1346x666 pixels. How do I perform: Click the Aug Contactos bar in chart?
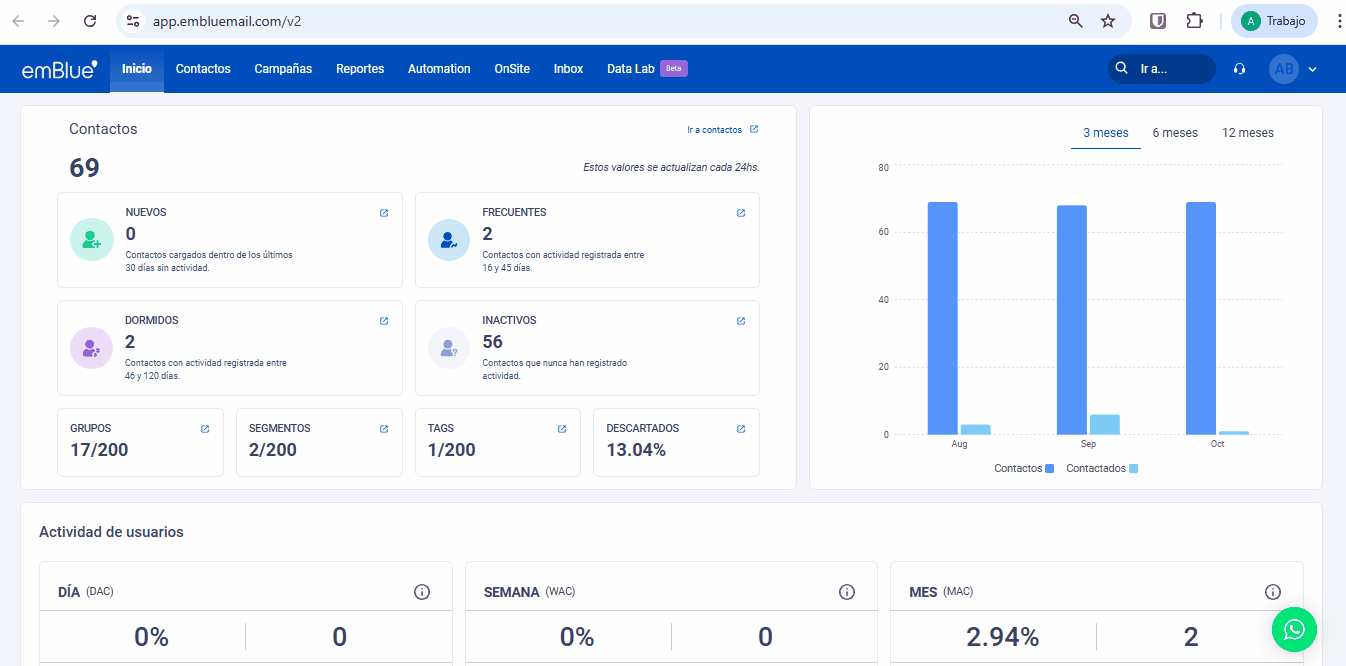coord(942,318)
